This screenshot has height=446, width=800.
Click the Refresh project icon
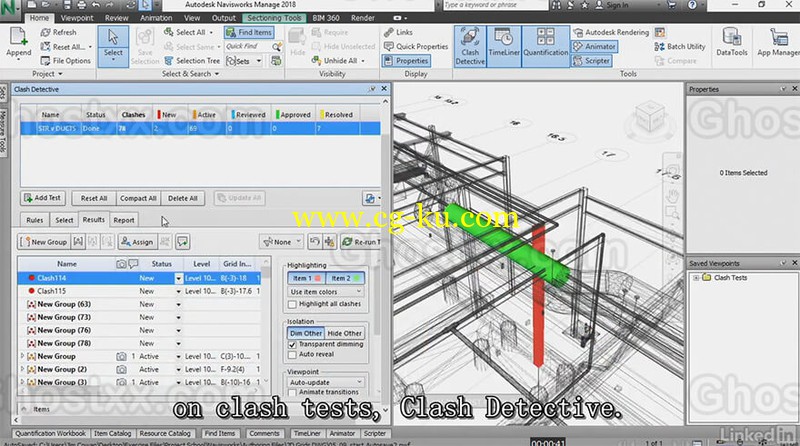45,32
